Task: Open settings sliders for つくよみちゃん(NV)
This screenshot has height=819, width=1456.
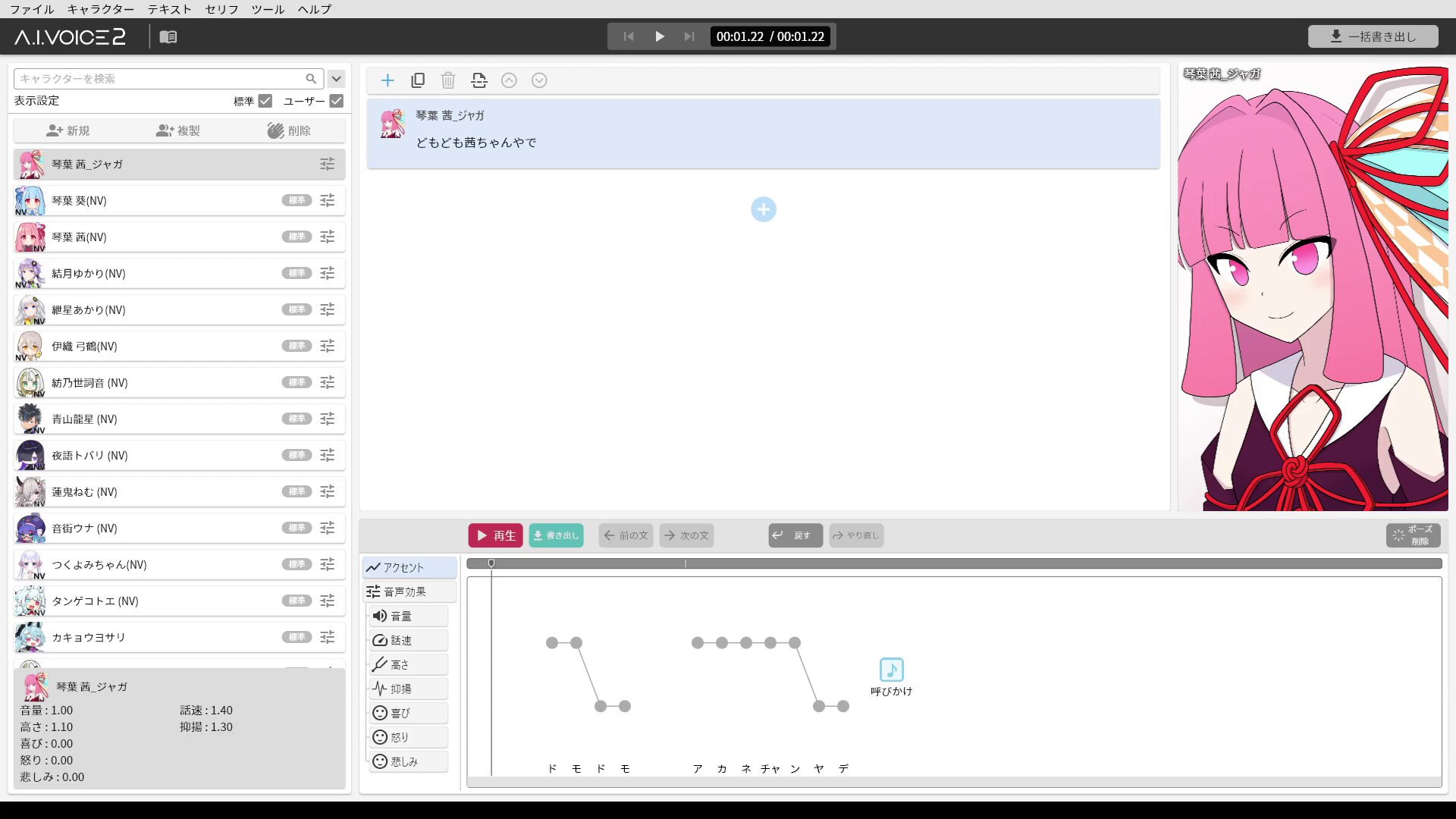Action: [328, 564]
